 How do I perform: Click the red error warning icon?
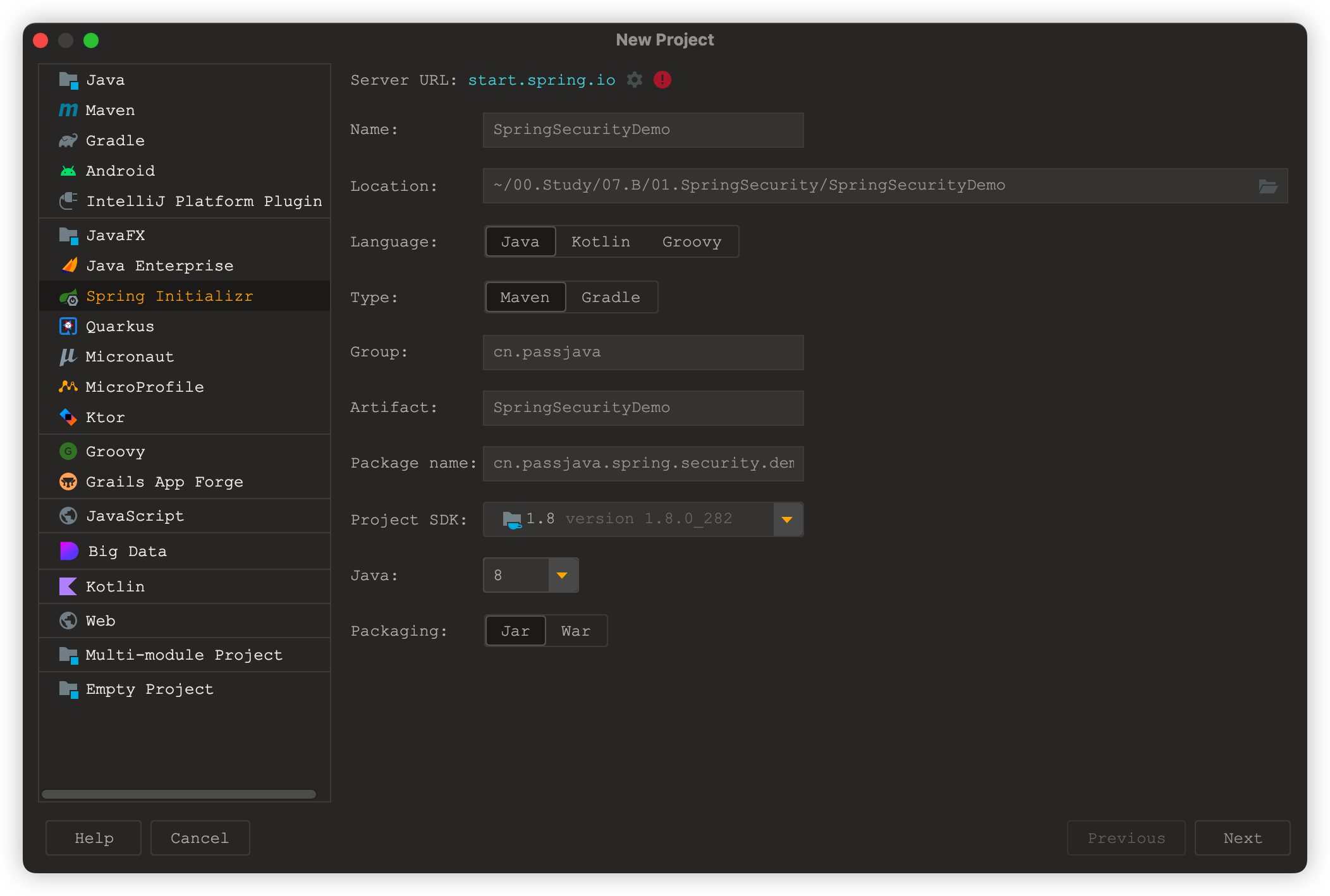point(662,80)
